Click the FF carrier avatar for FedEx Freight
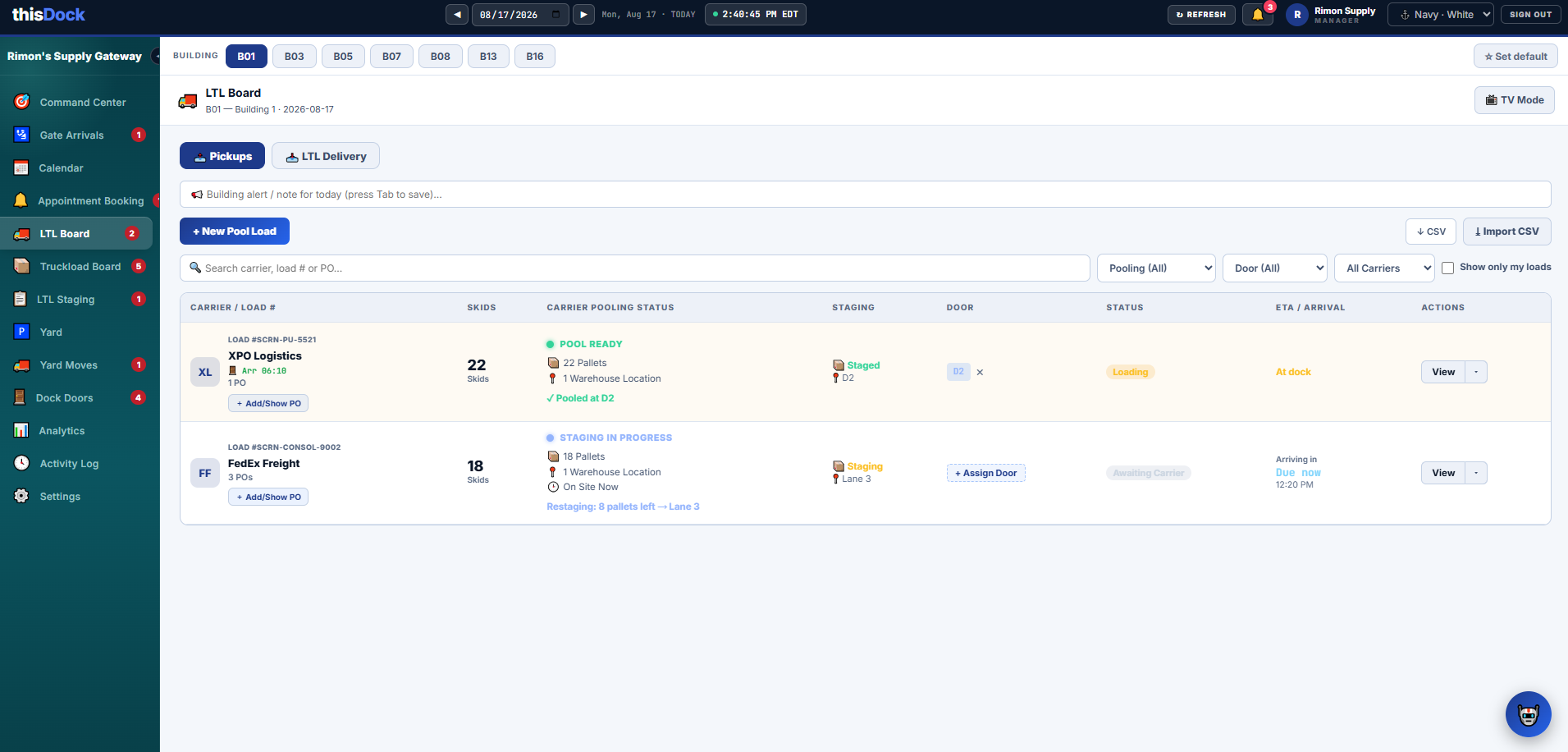Screen dimensions: 1568x752 point(205,473)
